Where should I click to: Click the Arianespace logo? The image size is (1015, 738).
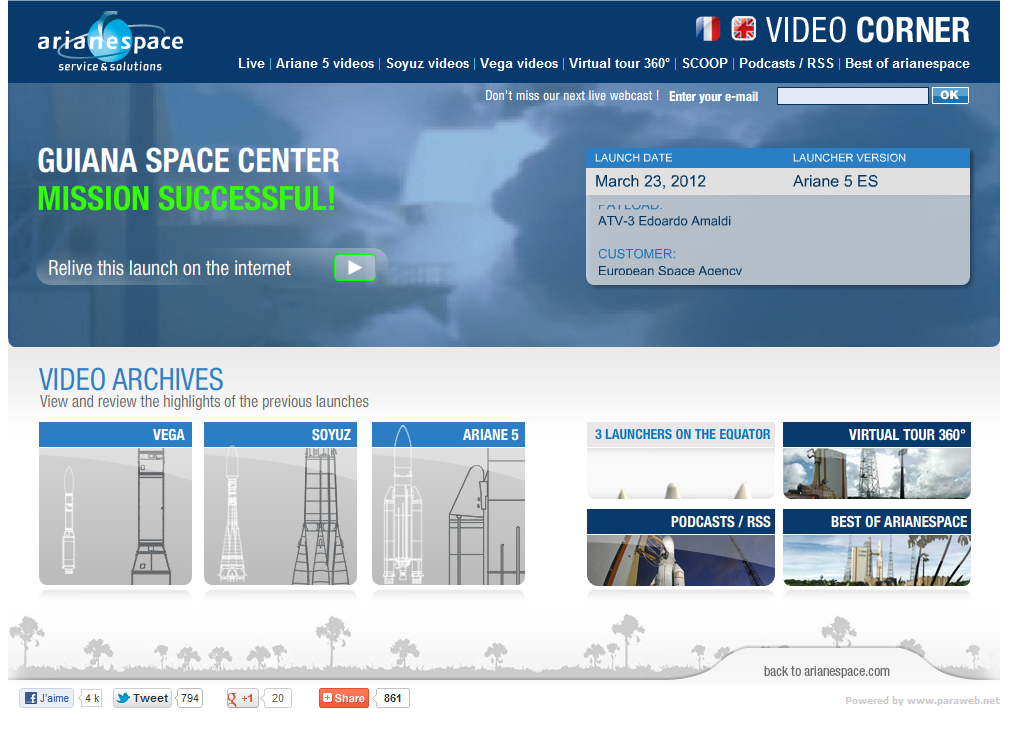click(110, 42)
